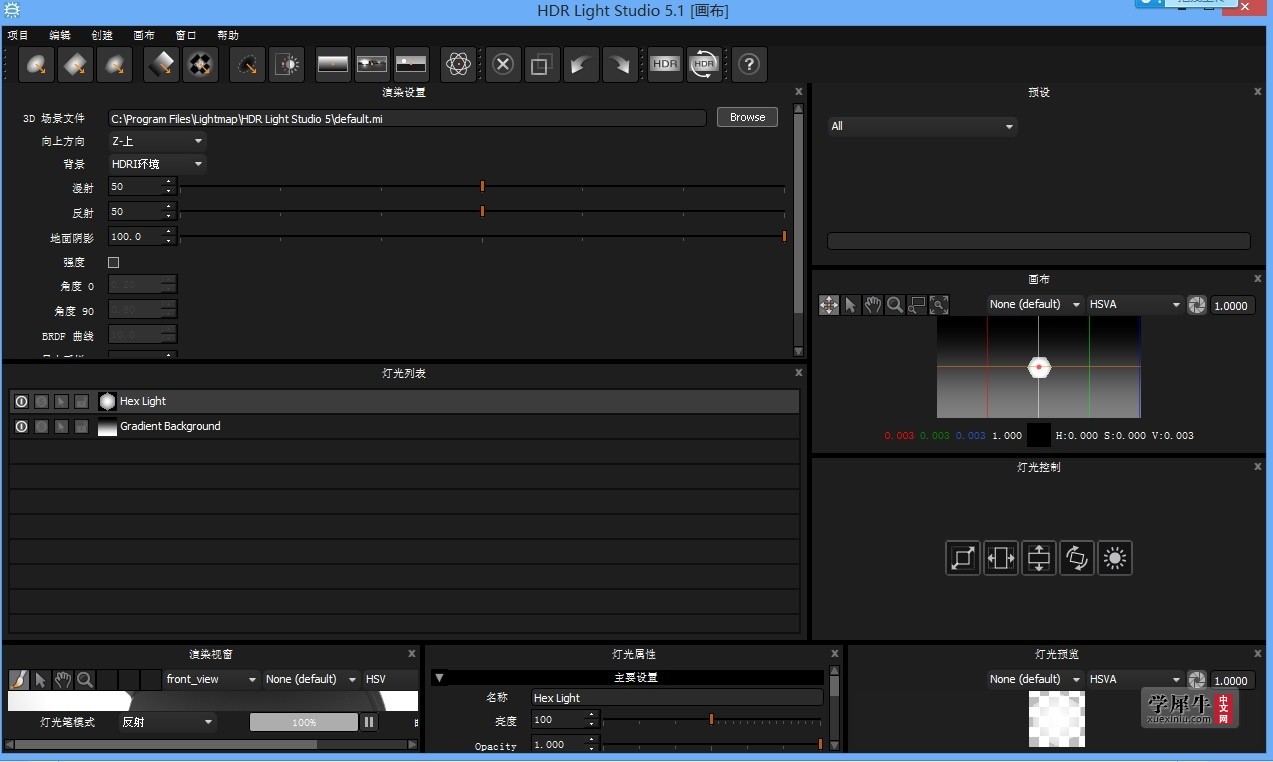1273x762 pixels.
Task: Click the dark round light with arrow icon
Action: (247, 64)
